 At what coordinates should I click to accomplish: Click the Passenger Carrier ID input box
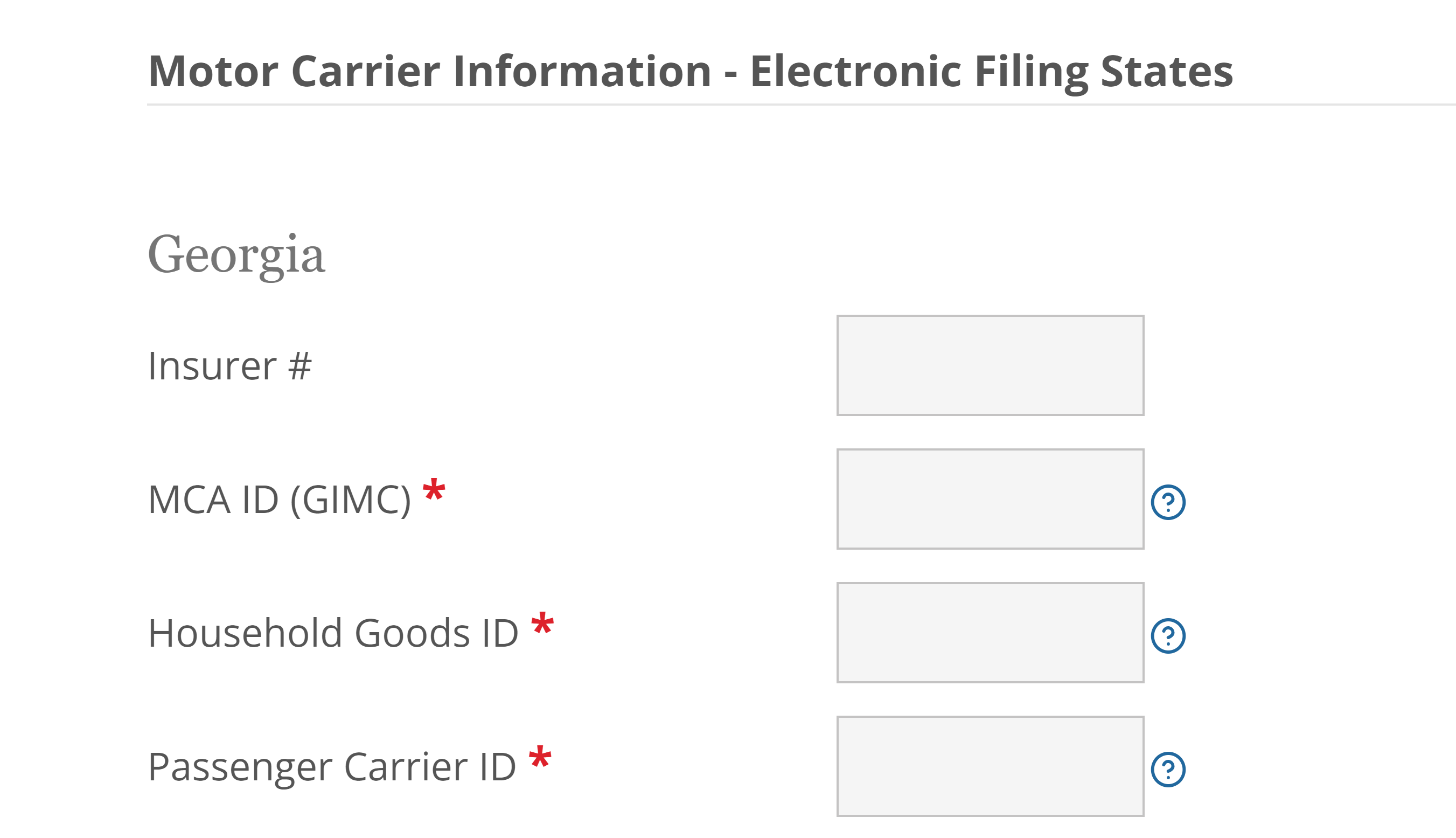click(x=990, y=765)
